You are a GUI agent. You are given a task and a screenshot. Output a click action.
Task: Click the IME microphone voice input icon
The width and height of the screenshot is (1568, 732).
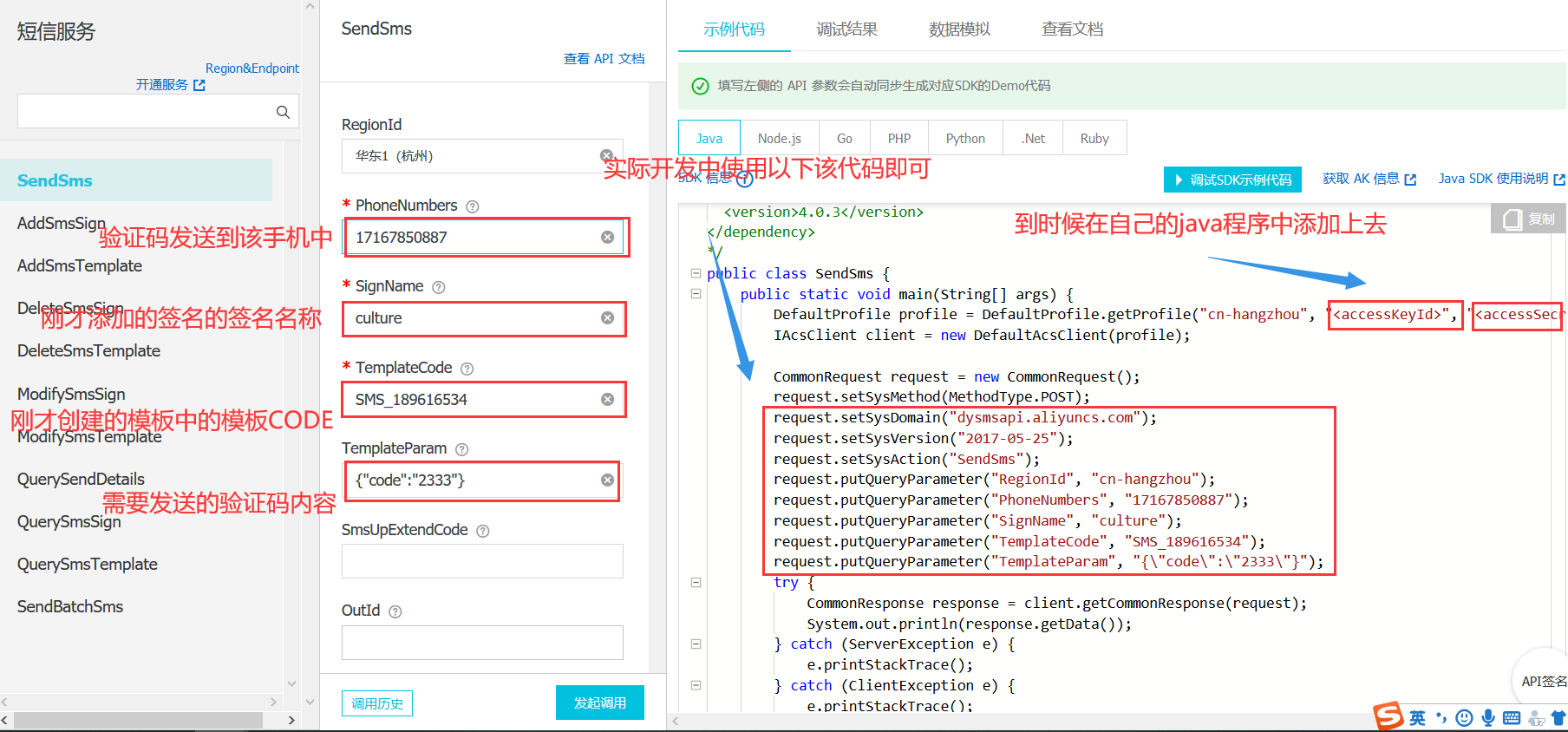click(1488, 717)
